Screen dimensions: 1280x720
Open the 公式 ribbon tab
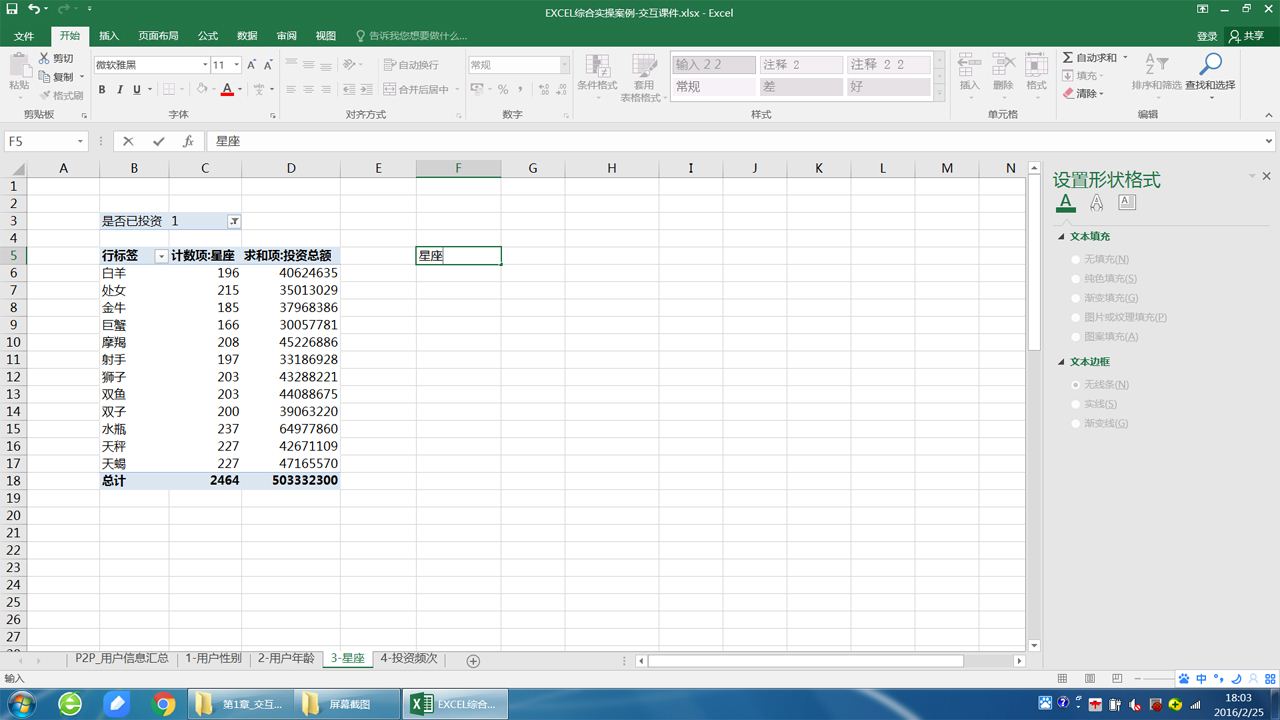click(x=208, y=36)
